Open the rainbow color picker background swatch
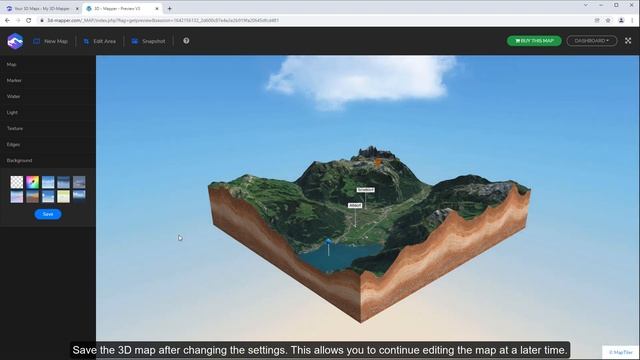This screenshot has height=360, width=640. point(32,182)
